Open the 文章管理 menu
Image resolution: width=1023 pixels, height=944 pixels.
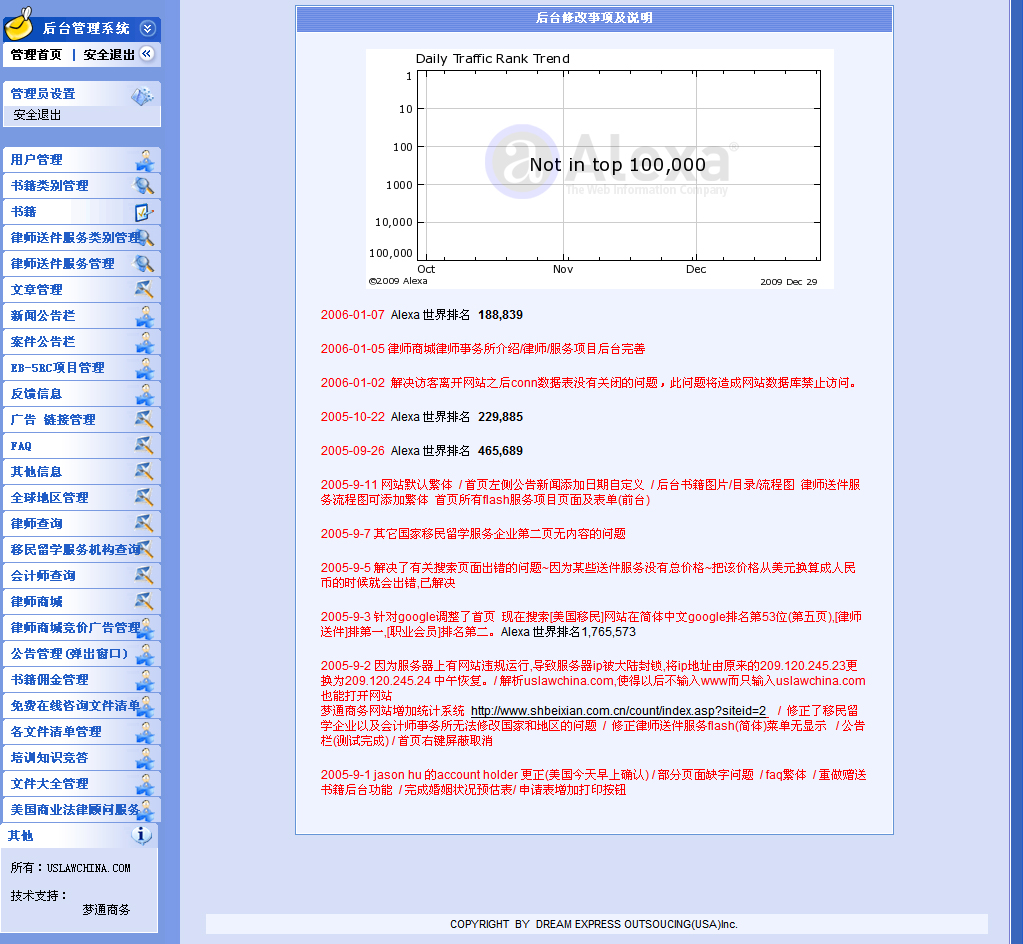(82, 290)
